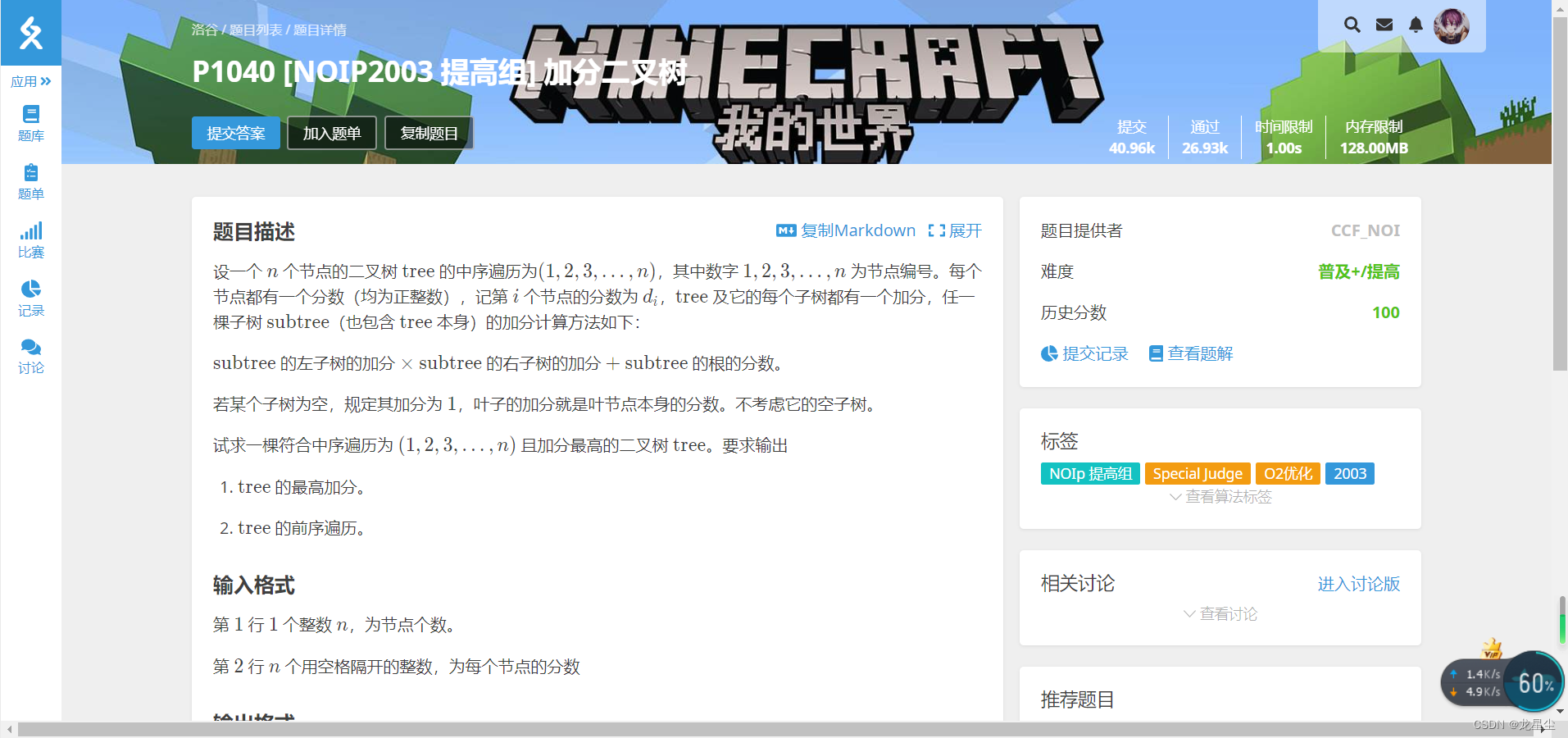Click the 推荐题目 heading
The image size is (1568, 738).
pos(1077,699)
